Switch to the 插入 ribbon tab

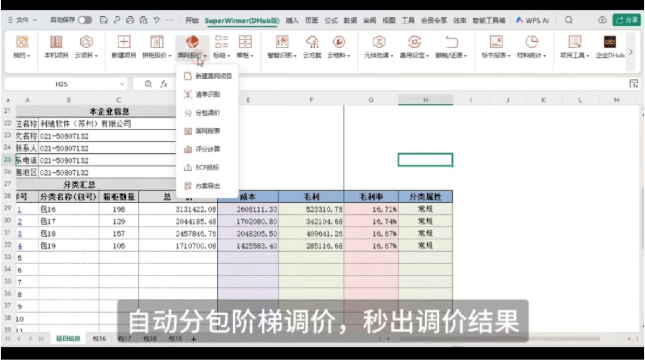click(x=292, y=20)
